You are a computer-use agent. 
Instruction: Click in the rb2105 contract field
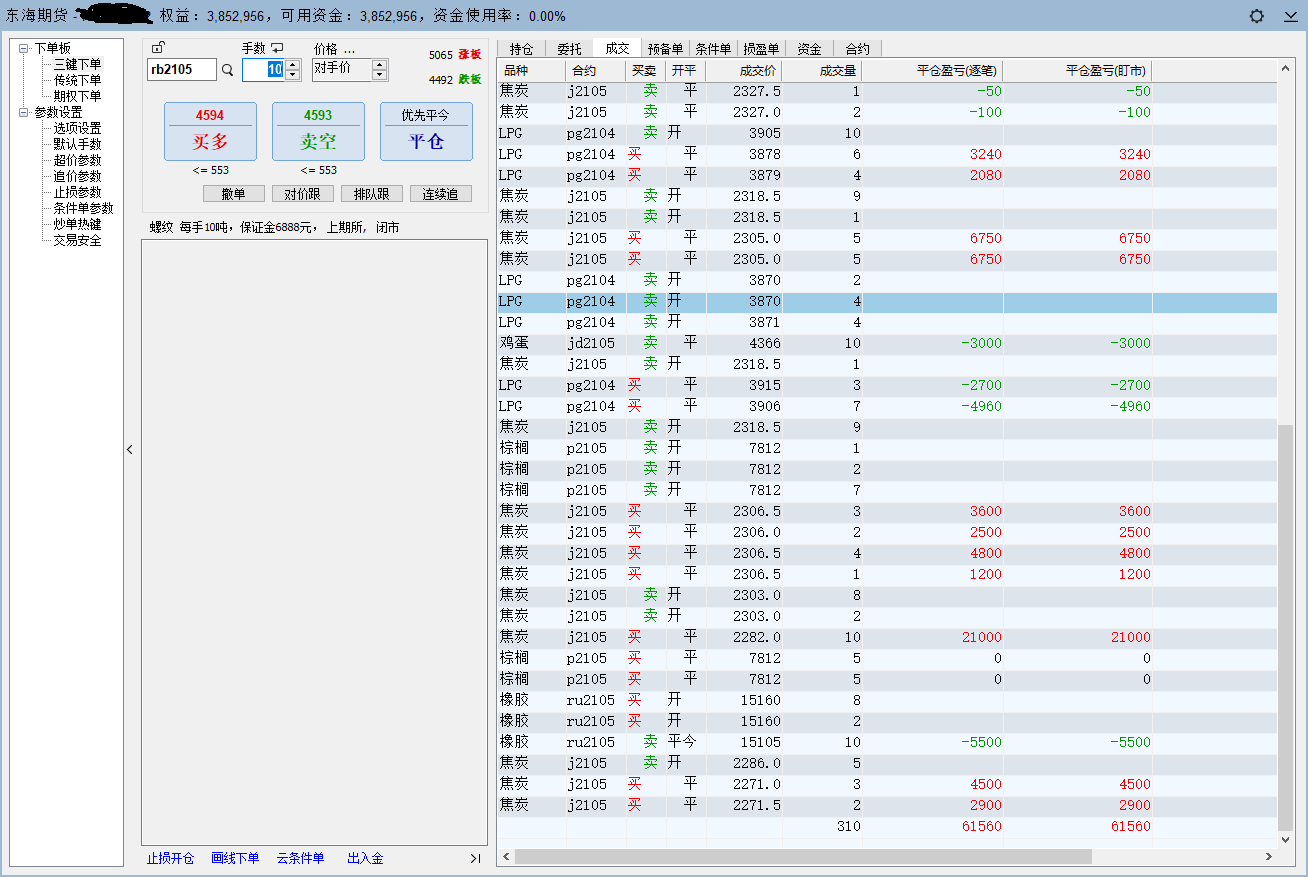click(x=181, y=69)
